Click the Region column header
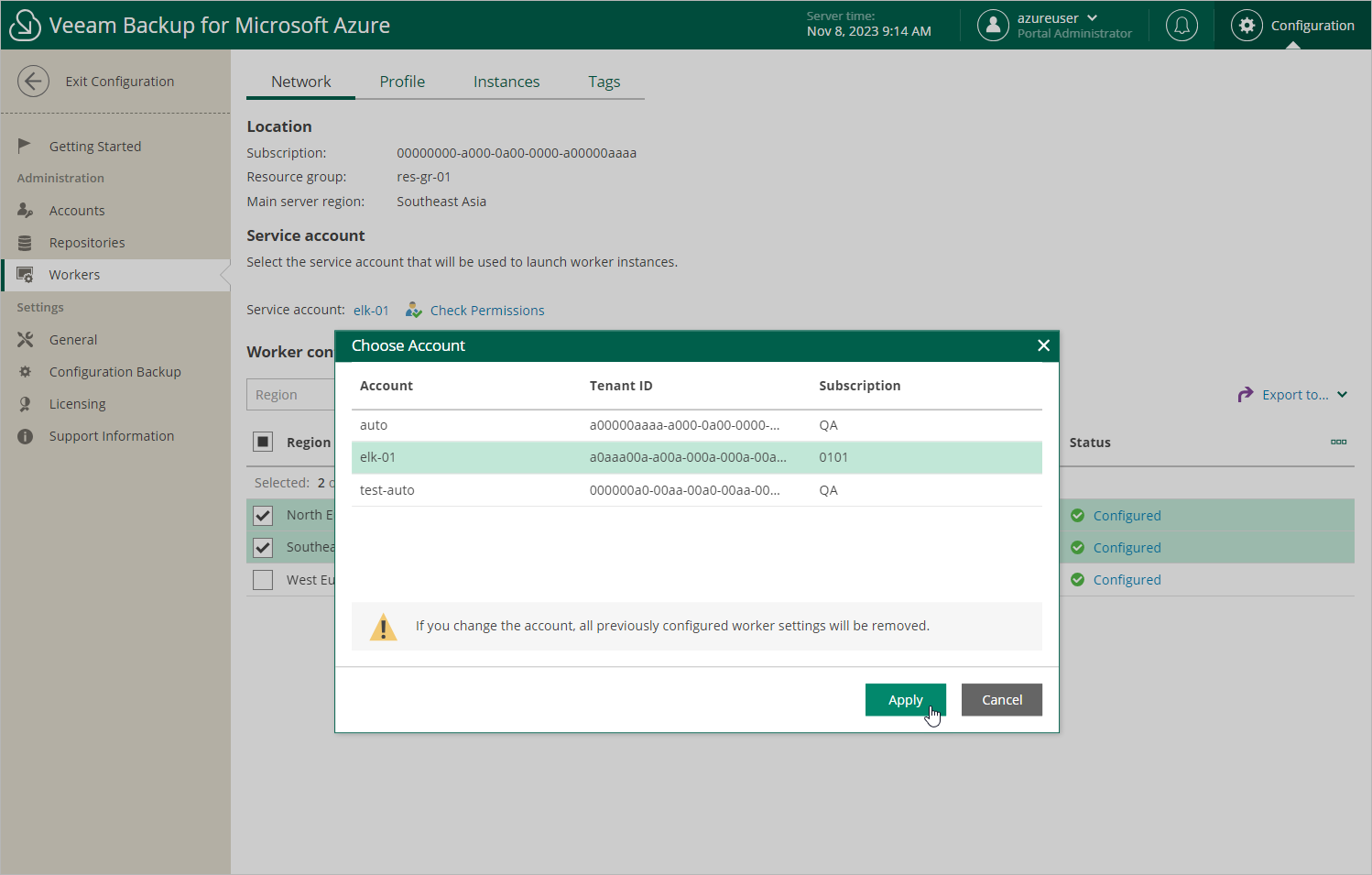The image size is (1372, 875). click(x=309, y=443)
